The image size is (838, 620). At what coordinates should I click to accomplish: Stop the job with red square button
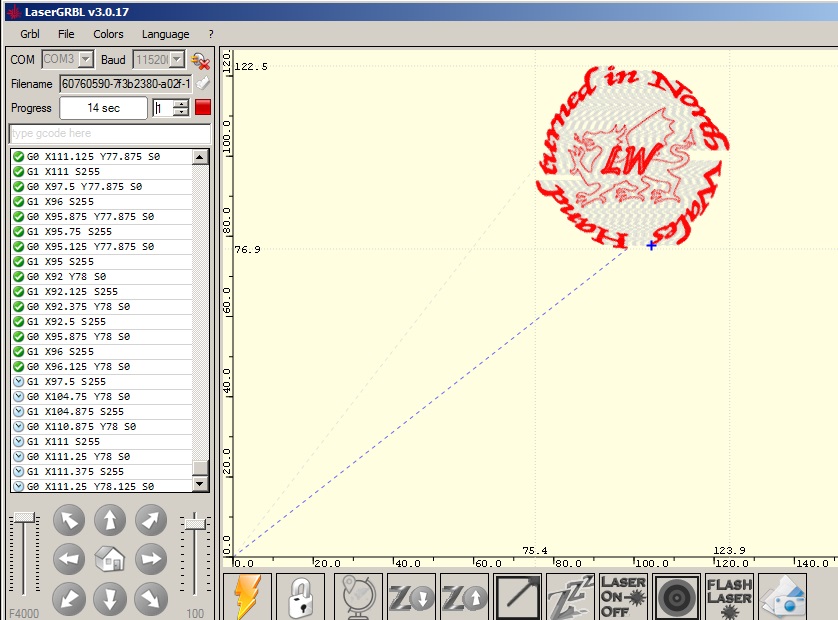[203, 107]
